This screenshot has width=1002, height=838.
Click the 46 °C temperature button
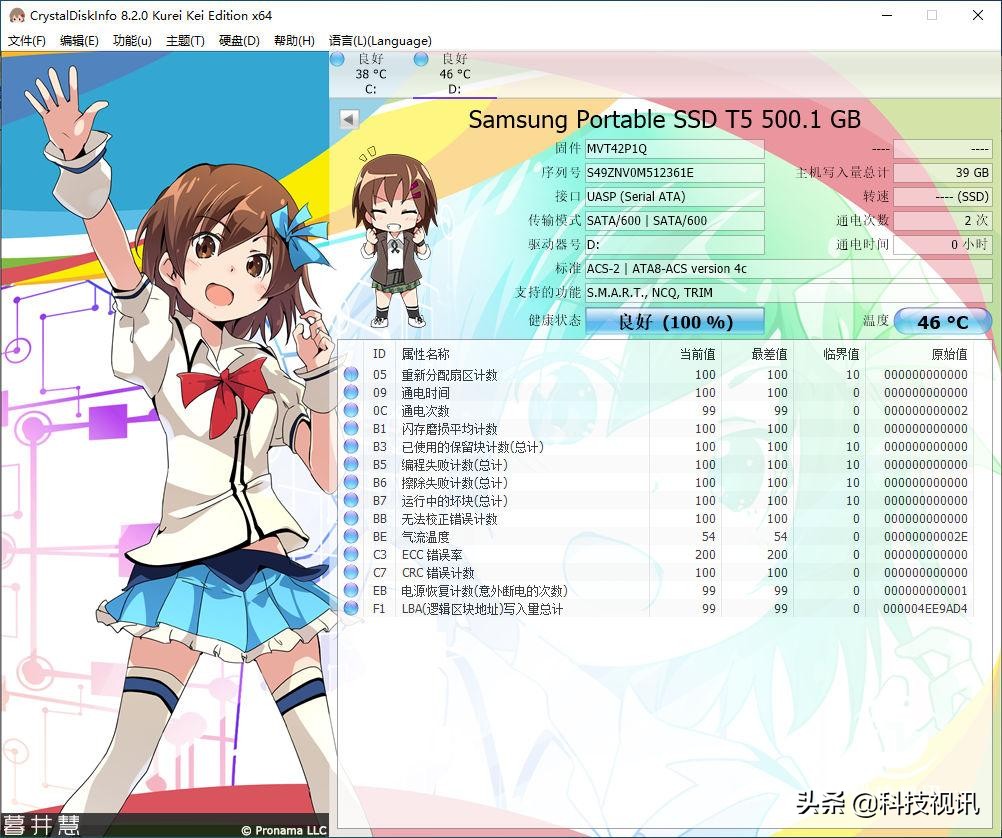coord(942,321)
